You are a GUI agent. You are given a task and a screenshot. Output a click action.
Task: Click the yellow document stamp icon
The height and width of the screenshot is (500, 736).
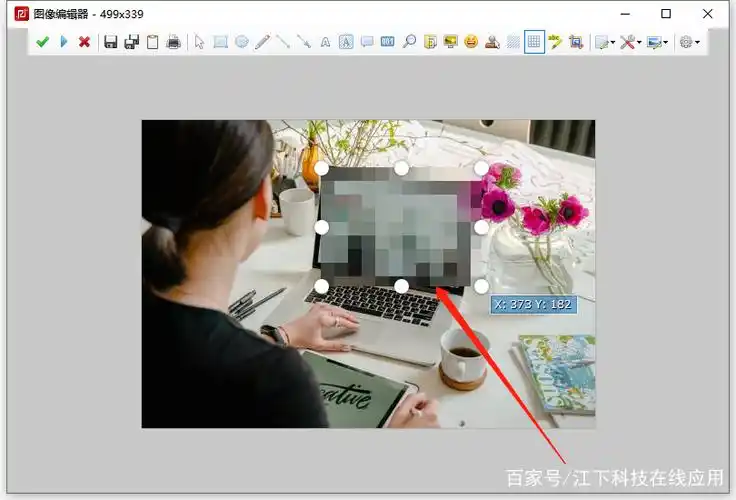pyautogui.click(x=430, y=42)
